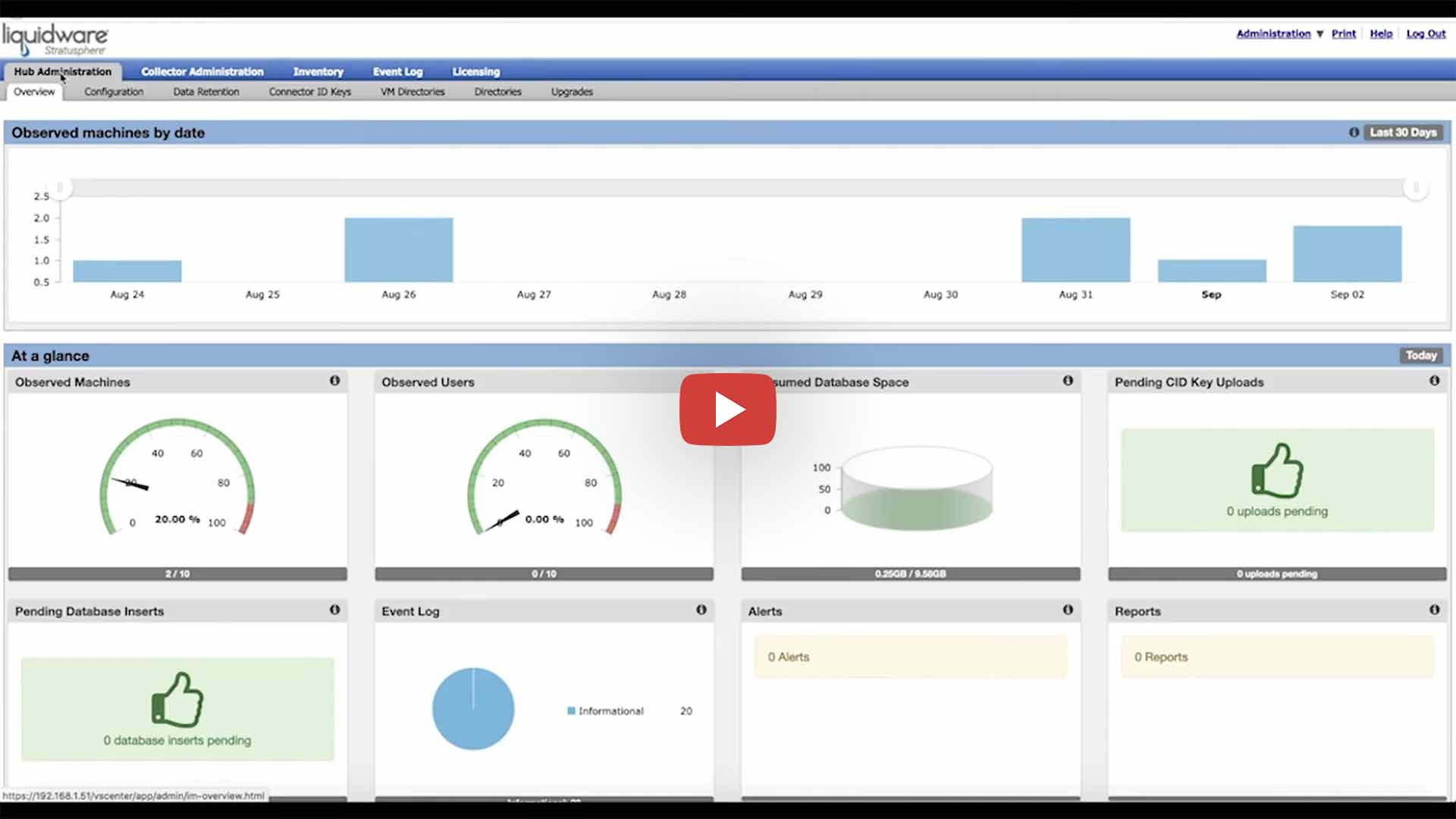Screen dimensions: 1456x819
Task: Click the Aug 26 bar in chart
Action: point(399,249)
